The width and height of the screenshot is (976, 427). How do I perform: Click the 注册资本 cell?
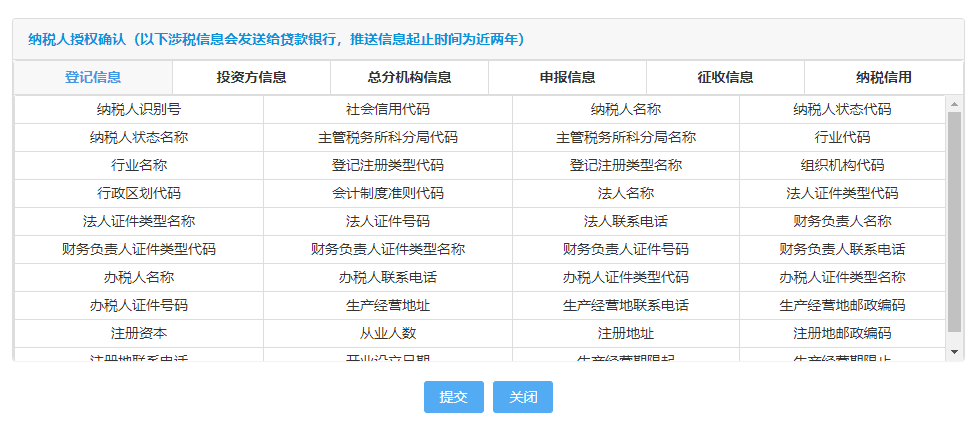pyautogui.click(x=139, y=334)
